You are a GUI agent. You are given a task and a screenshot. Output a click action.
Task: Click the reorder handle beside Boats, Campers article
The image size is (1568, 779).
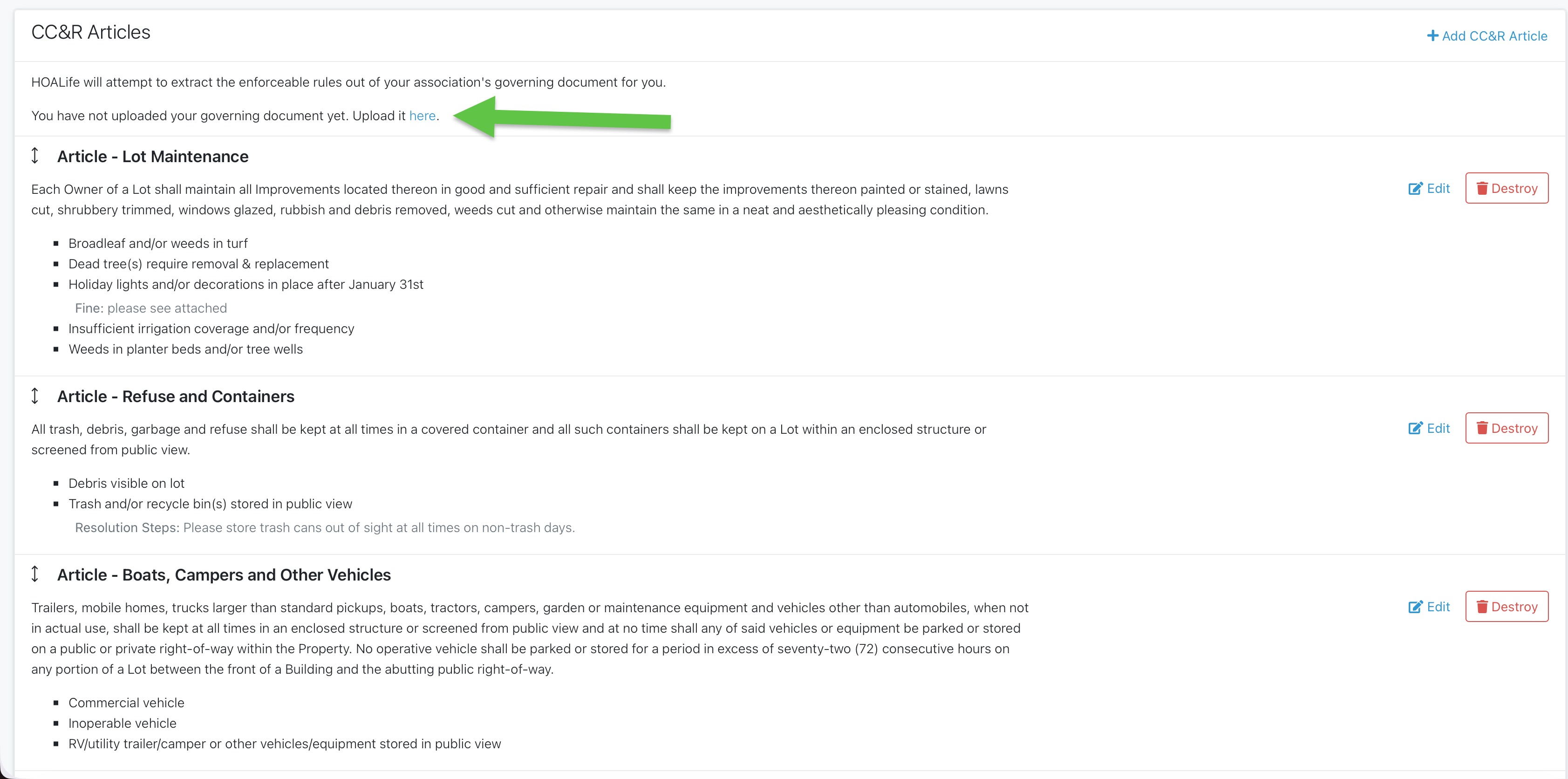(x=34, y=574)
